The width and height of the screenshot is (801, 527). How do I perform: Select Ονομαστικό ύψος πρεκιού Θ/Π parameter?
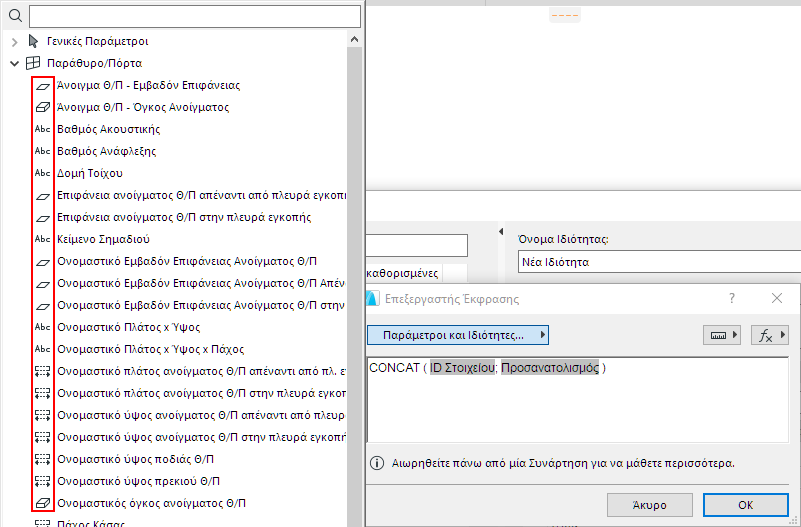pyautogui.click(x=138, y=481)
